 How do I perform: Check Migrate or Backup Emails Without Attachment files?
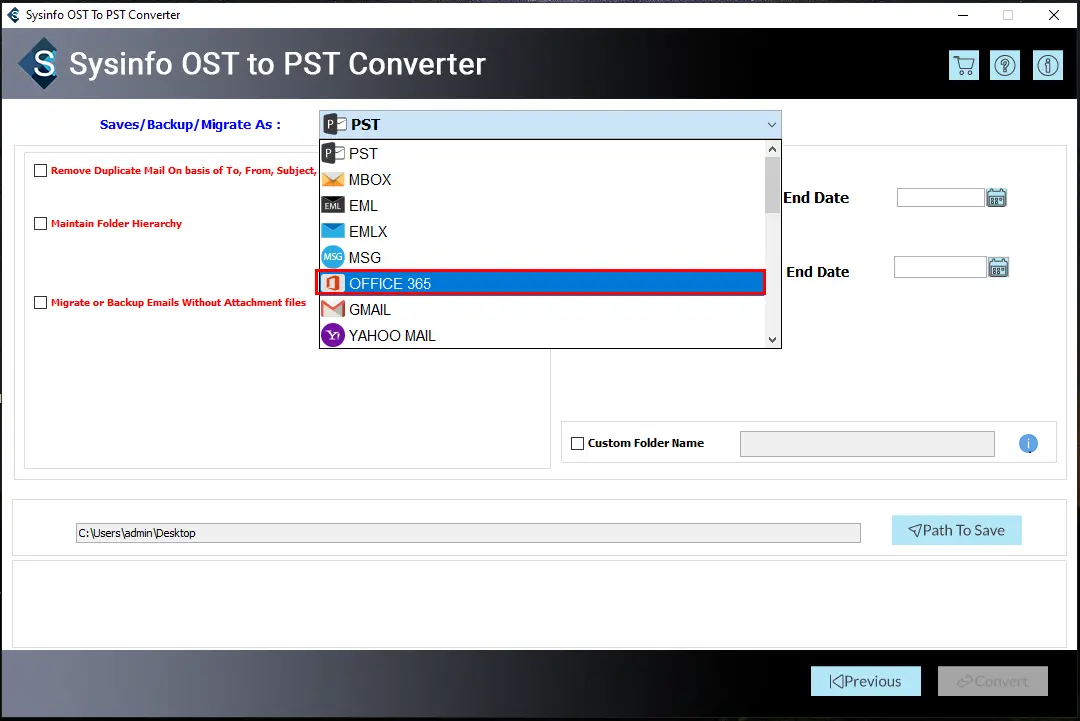point(41,302)
